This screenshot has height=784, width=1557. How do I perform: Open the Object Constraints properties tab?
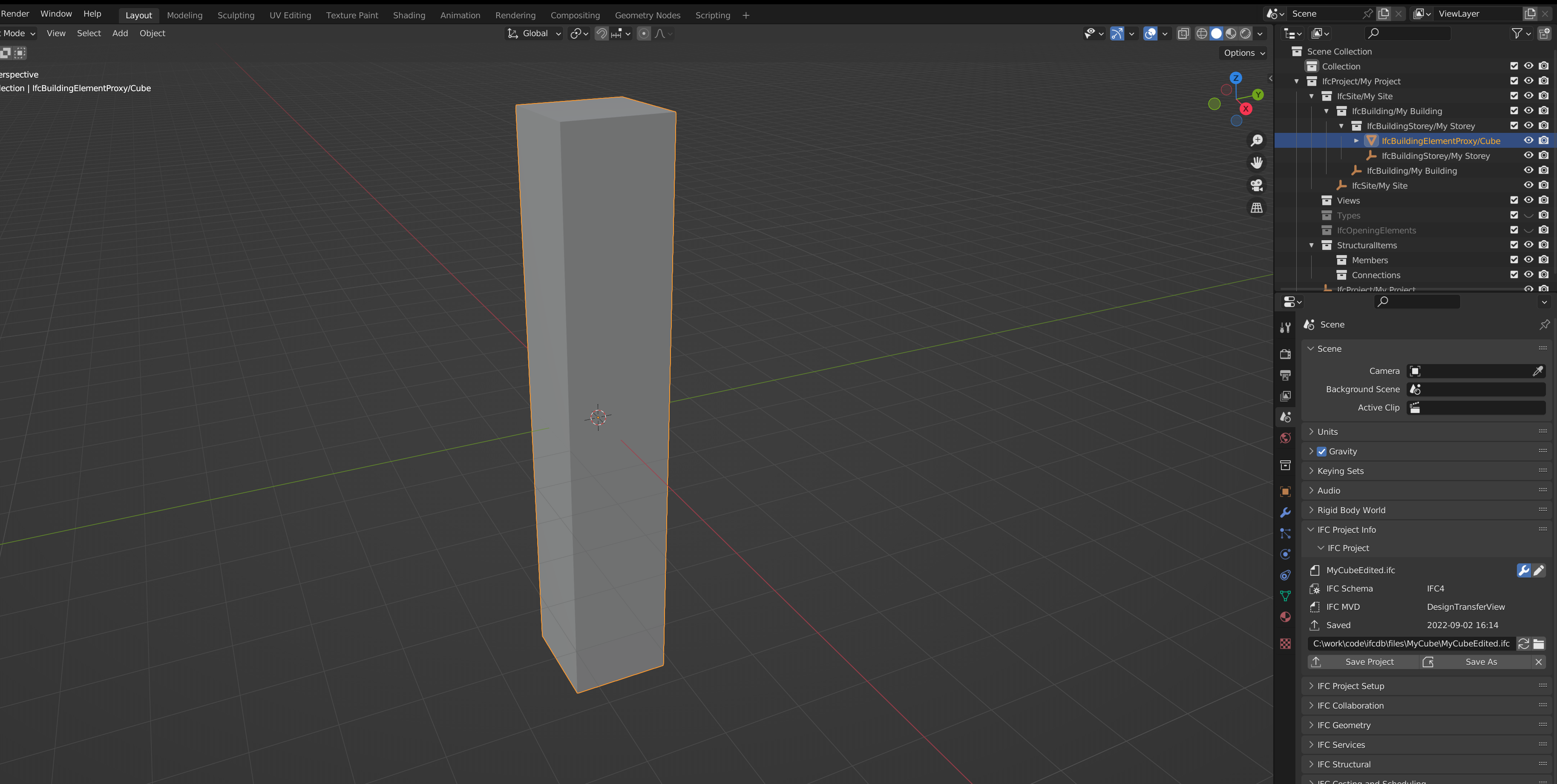click(1285, 575)
